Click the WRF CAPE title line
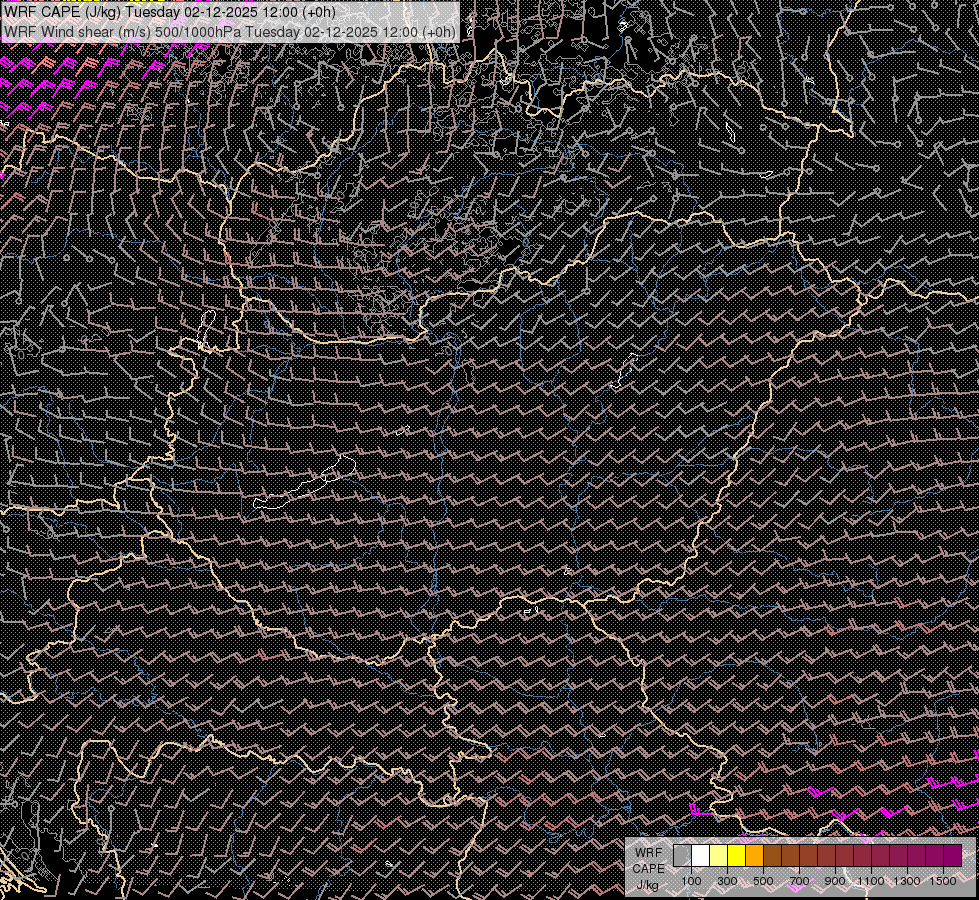The width and height of the screenshot is (979, 900). 170,12
